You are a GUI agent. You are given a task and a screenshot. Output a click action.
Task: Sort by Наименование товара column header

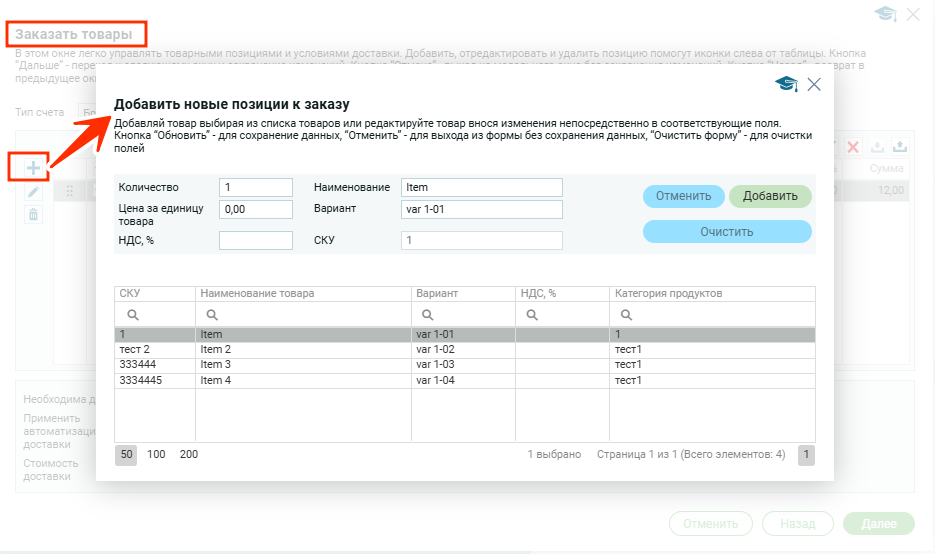click(257, 294)
